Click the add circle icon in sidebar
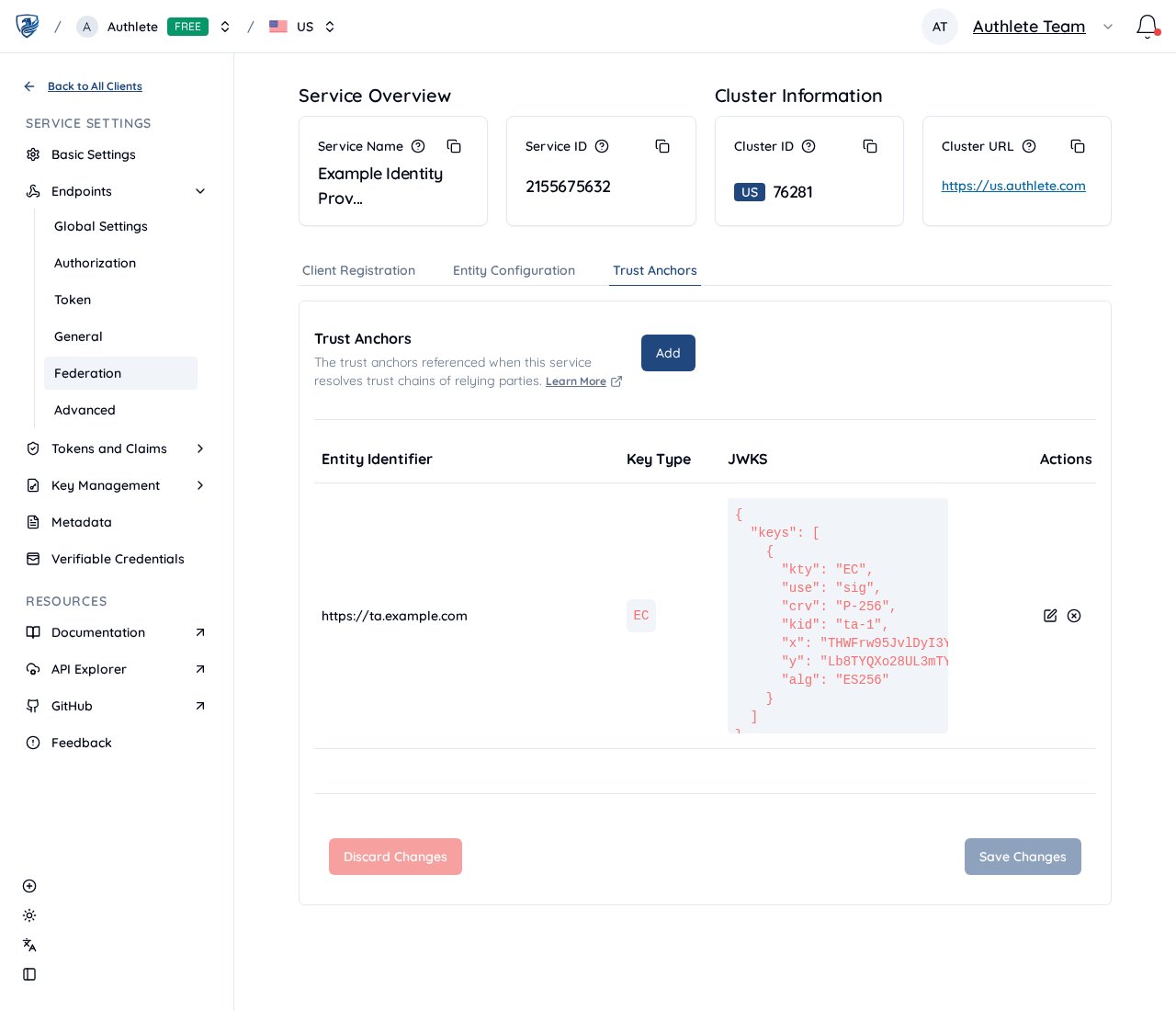This screenshot has height=1011, width=1176. pos(29,886)
